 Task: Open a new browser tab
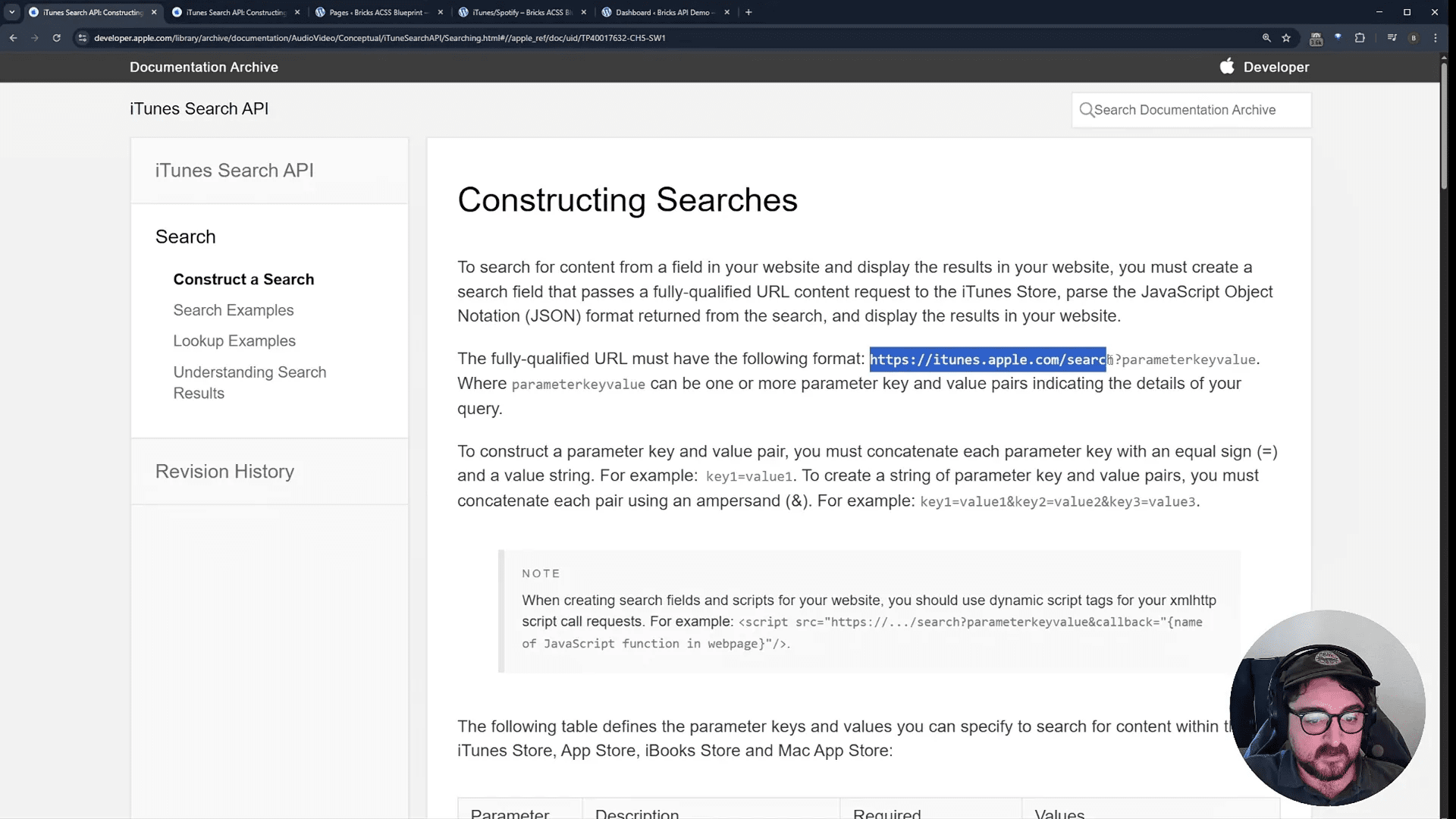[748, 12]
